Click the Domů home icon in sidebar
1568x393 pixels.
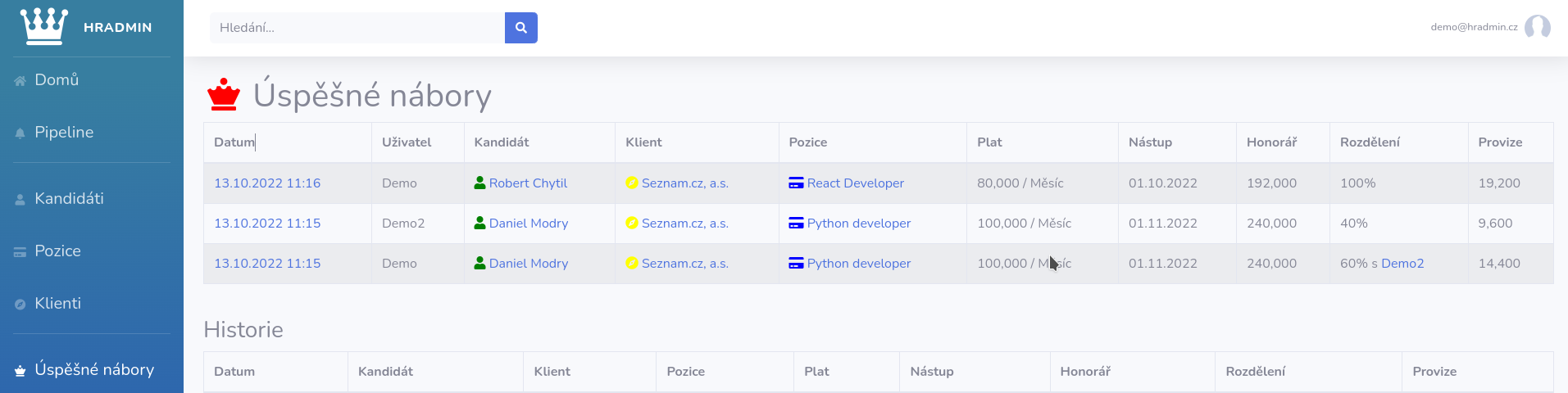tap(20, 81)
